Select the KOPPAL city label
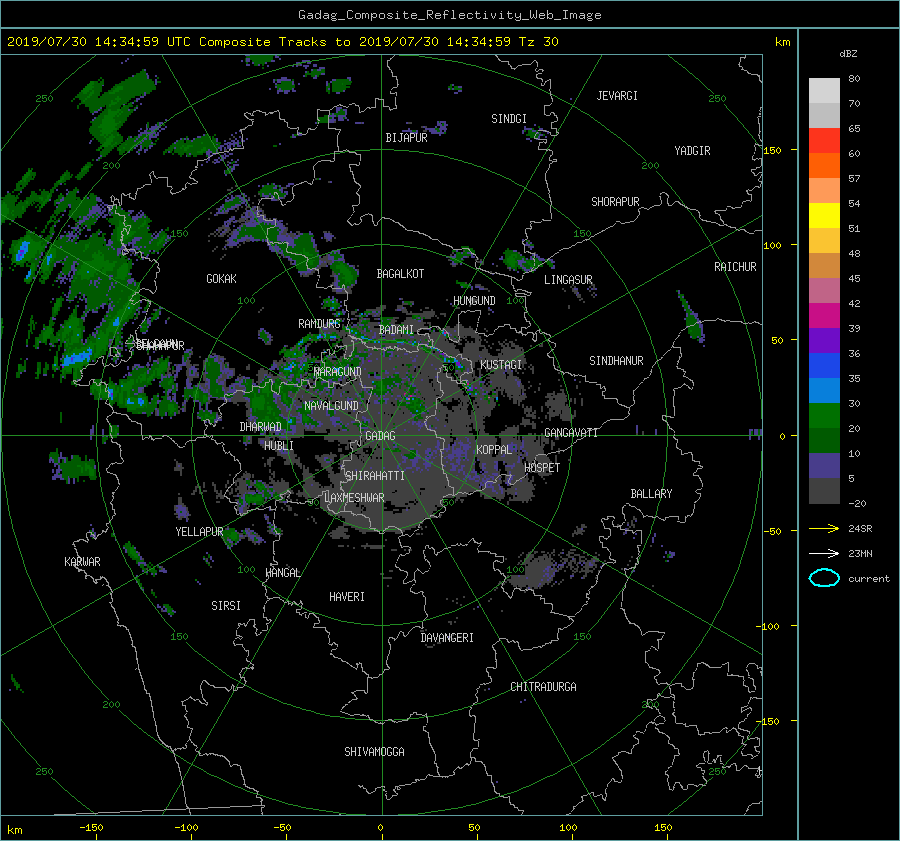Image resolution: width=900 pixels, height=841 pixels. 494,450
